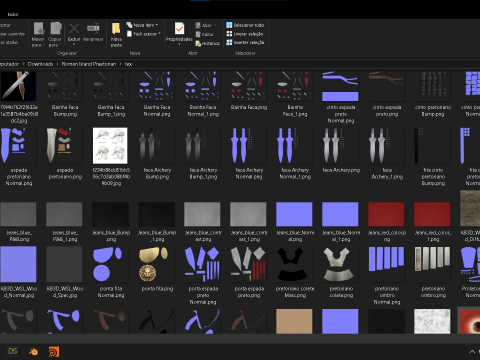Expand the chevron before the tex folder in the breadcrumb

120,64
